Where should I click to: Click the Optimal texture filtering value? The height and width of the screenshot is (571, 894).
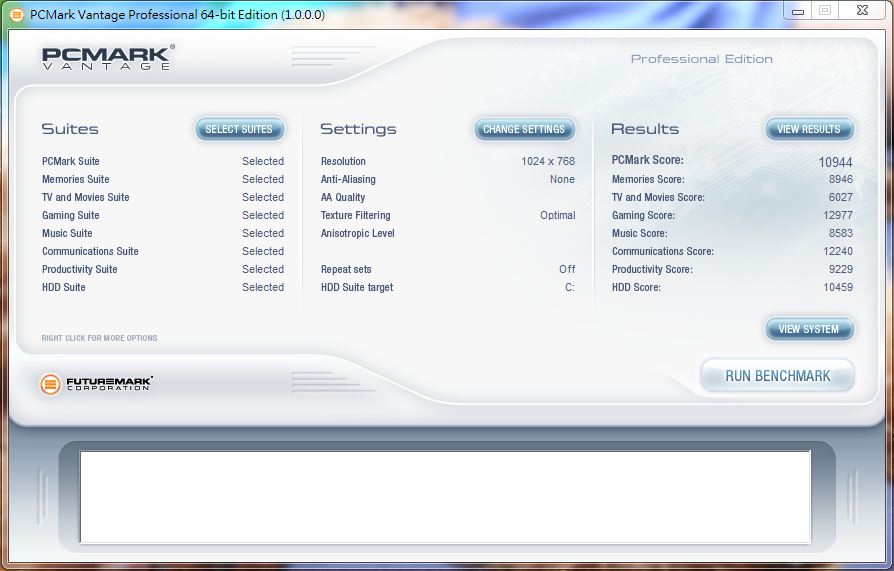(x=558, y=215)
